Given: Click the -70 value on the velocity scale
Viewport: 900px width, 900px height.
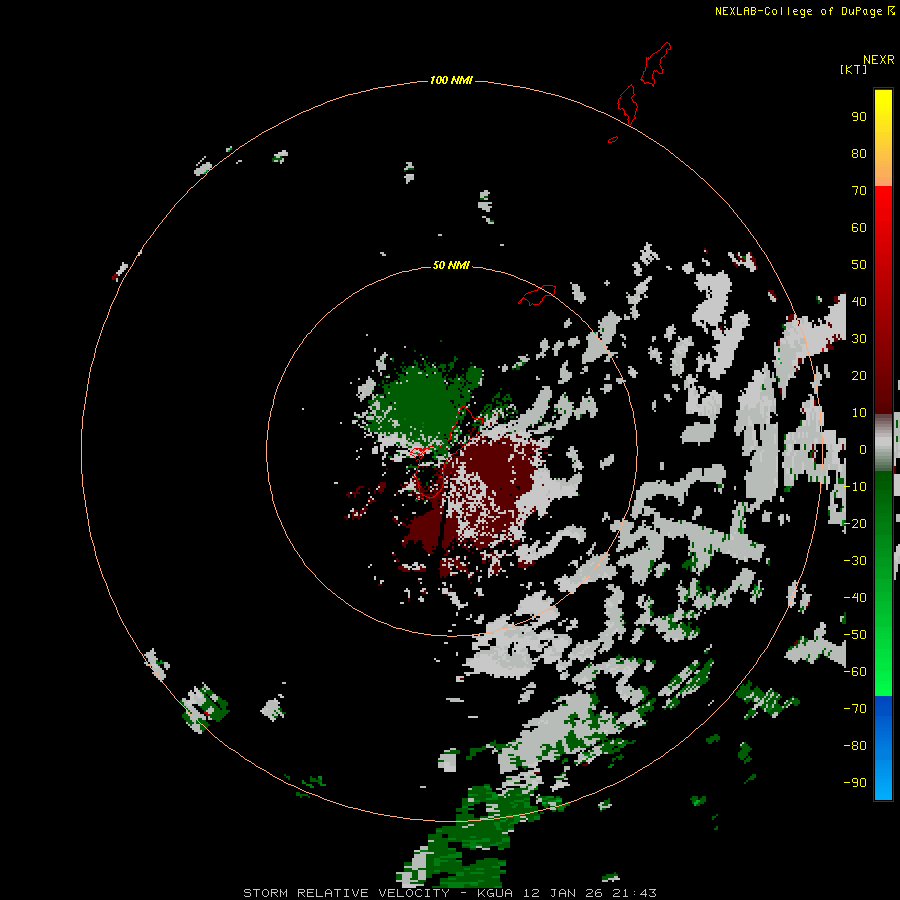Looking at the screenshot, I should (855, 708).
